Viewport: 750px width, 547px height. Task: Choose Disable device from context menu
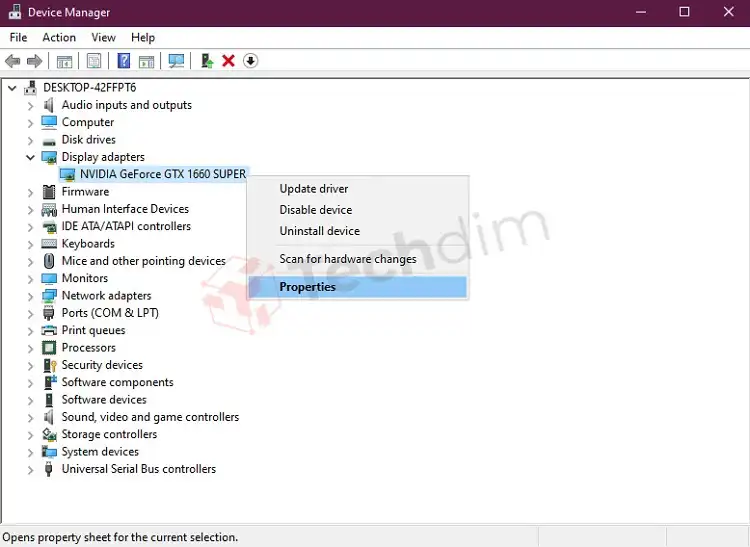point(358,210)
